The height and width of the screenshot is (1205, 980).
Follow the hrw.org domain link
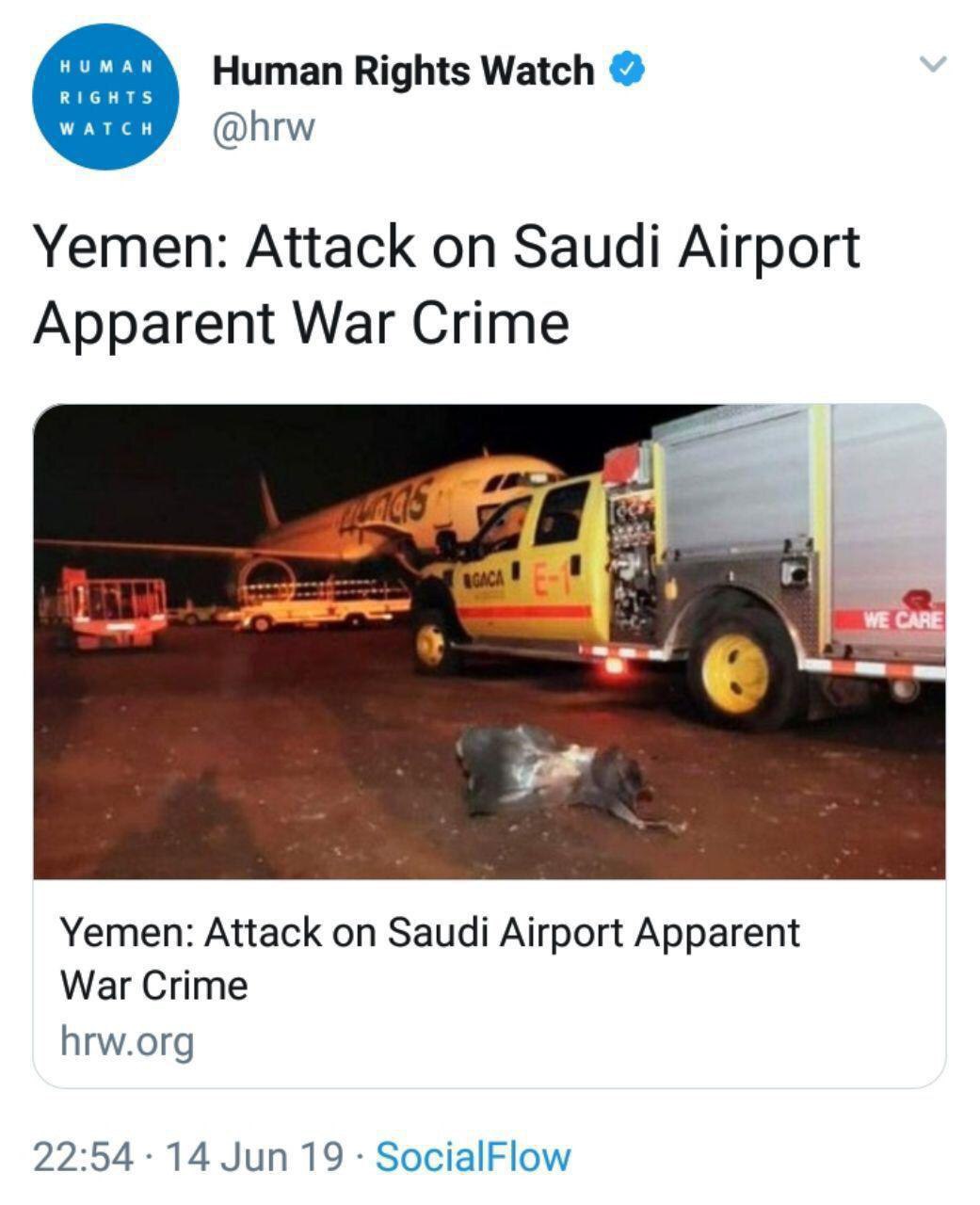coord(127,1040)
